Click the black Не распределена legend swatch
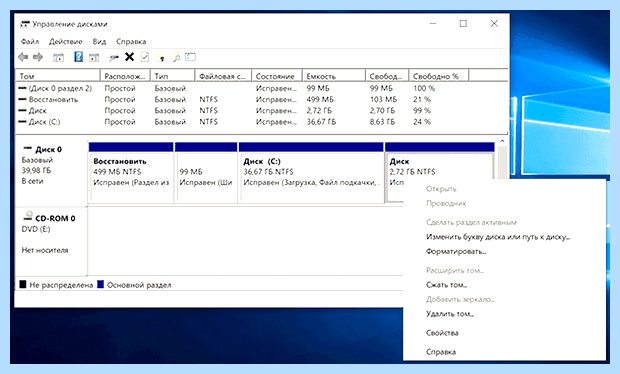The width and height of the screenshot is (620, 374). coord(23,284)
